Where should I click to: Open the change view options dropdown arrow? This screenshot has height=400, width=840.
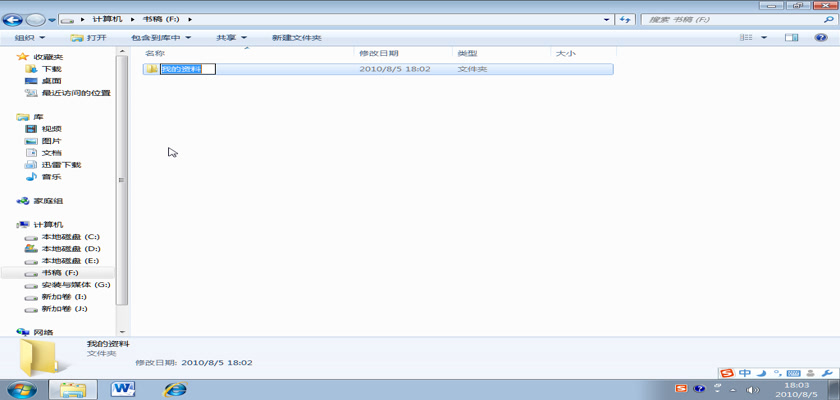click(765, 38)
